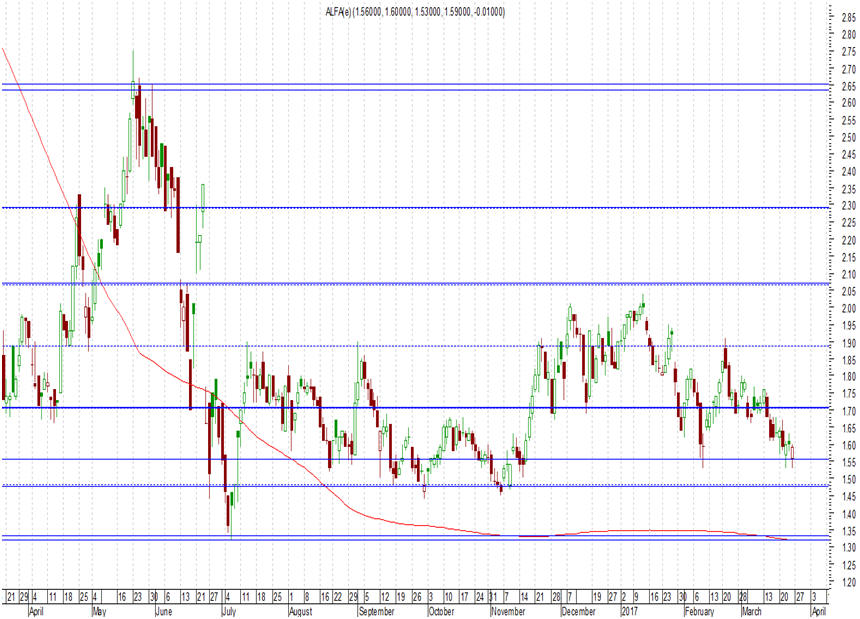Select the 2.00 price axis label
Viewport: 860px width, 619px height.
pyautogui.click(x=848, y=309)
